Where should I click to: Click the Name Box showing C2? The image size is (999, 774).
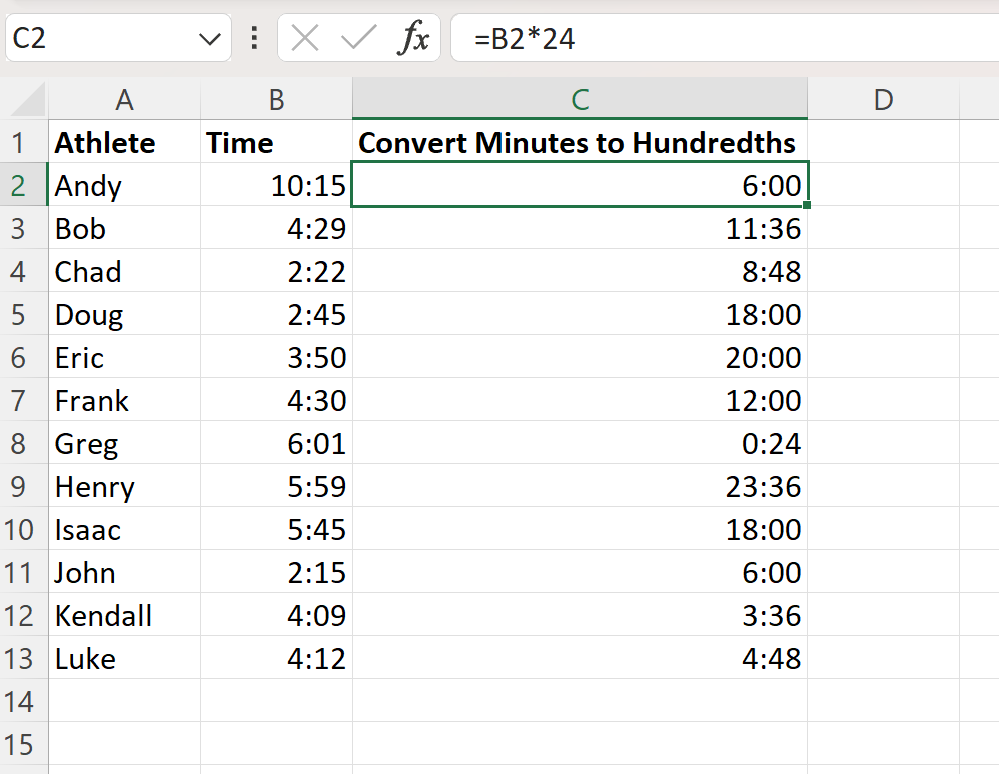[100, 39]
